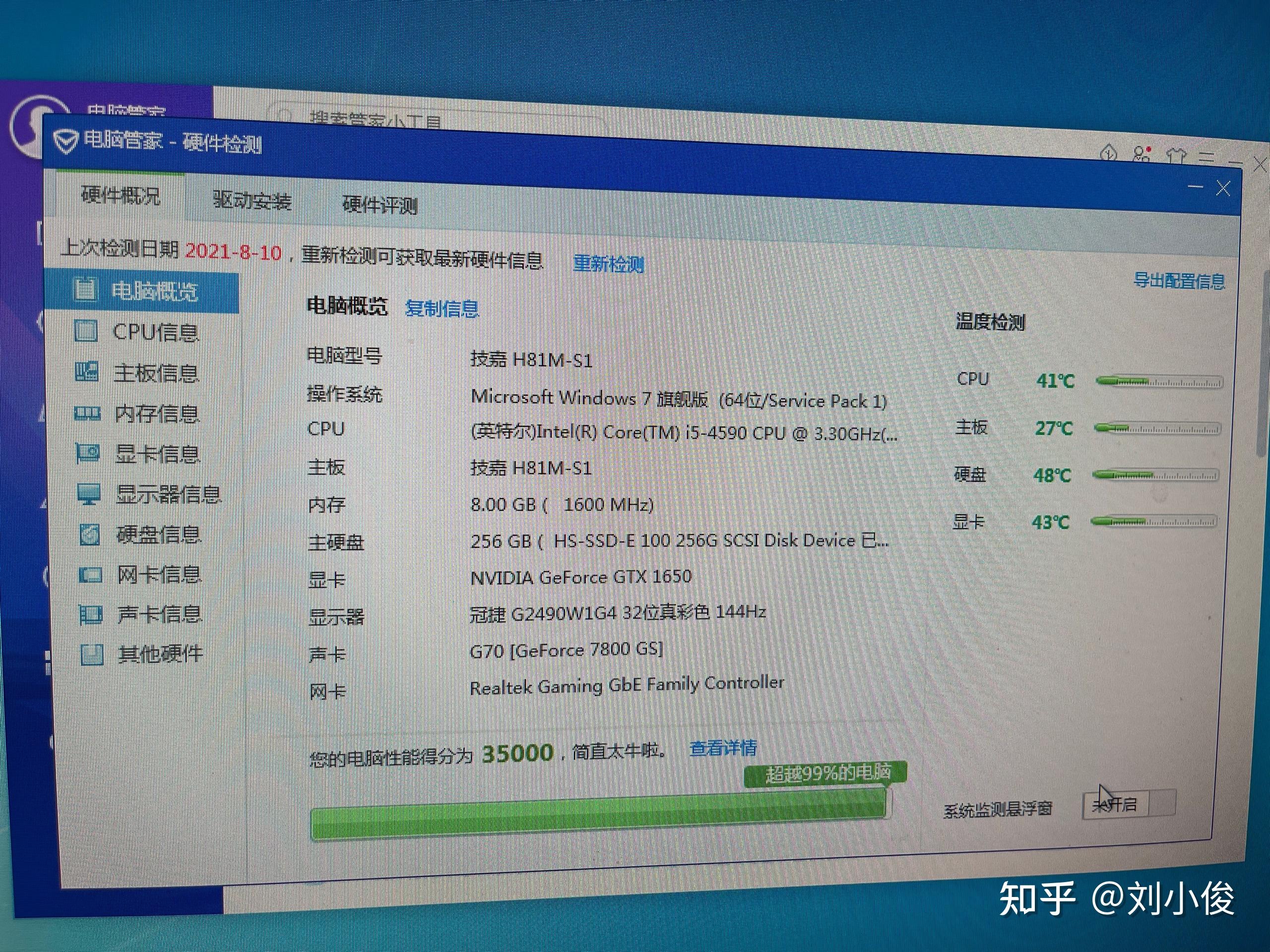Stay on the 硬件概况 tab

(x=122, y=198)
